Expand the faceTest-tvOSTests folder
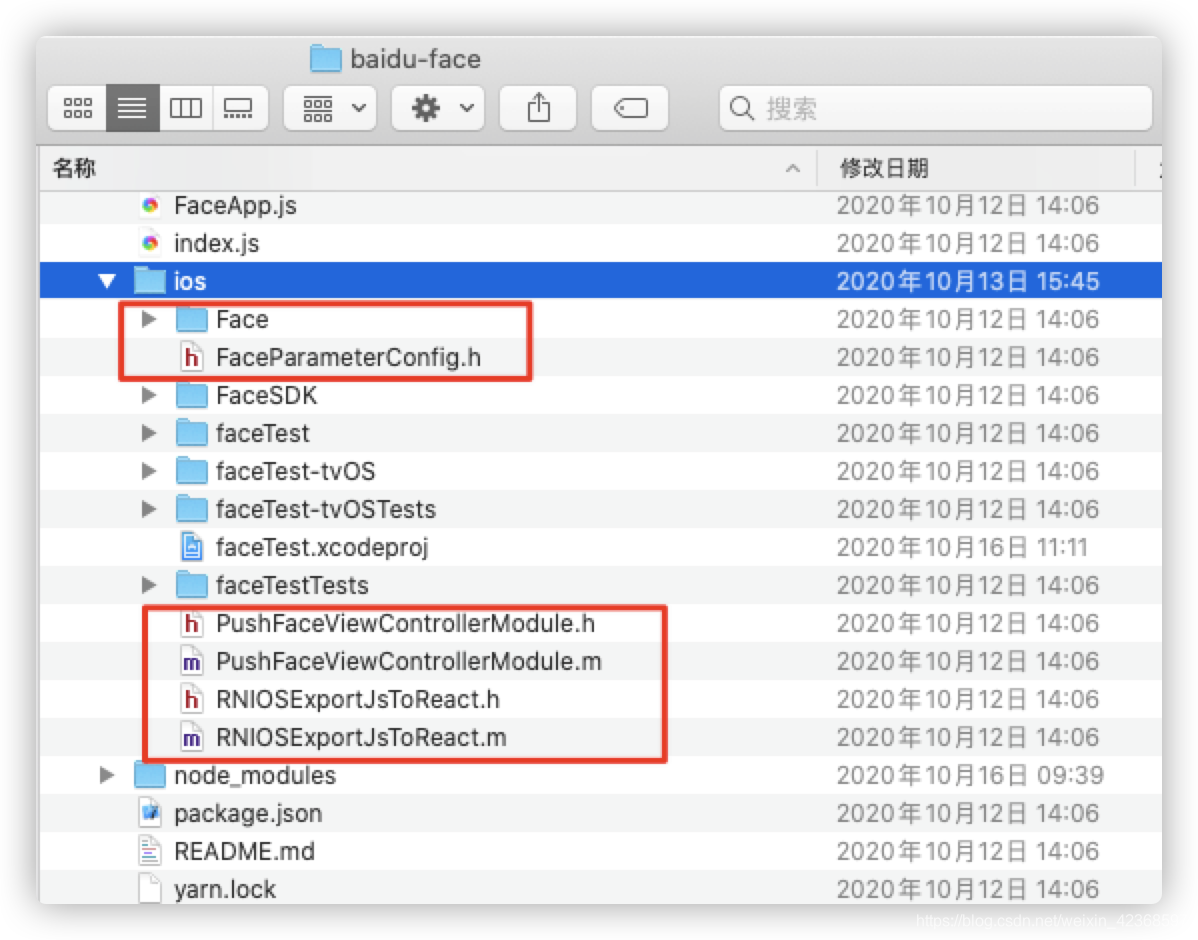The height and width of the screenshot is (940, 1198). 149,509
